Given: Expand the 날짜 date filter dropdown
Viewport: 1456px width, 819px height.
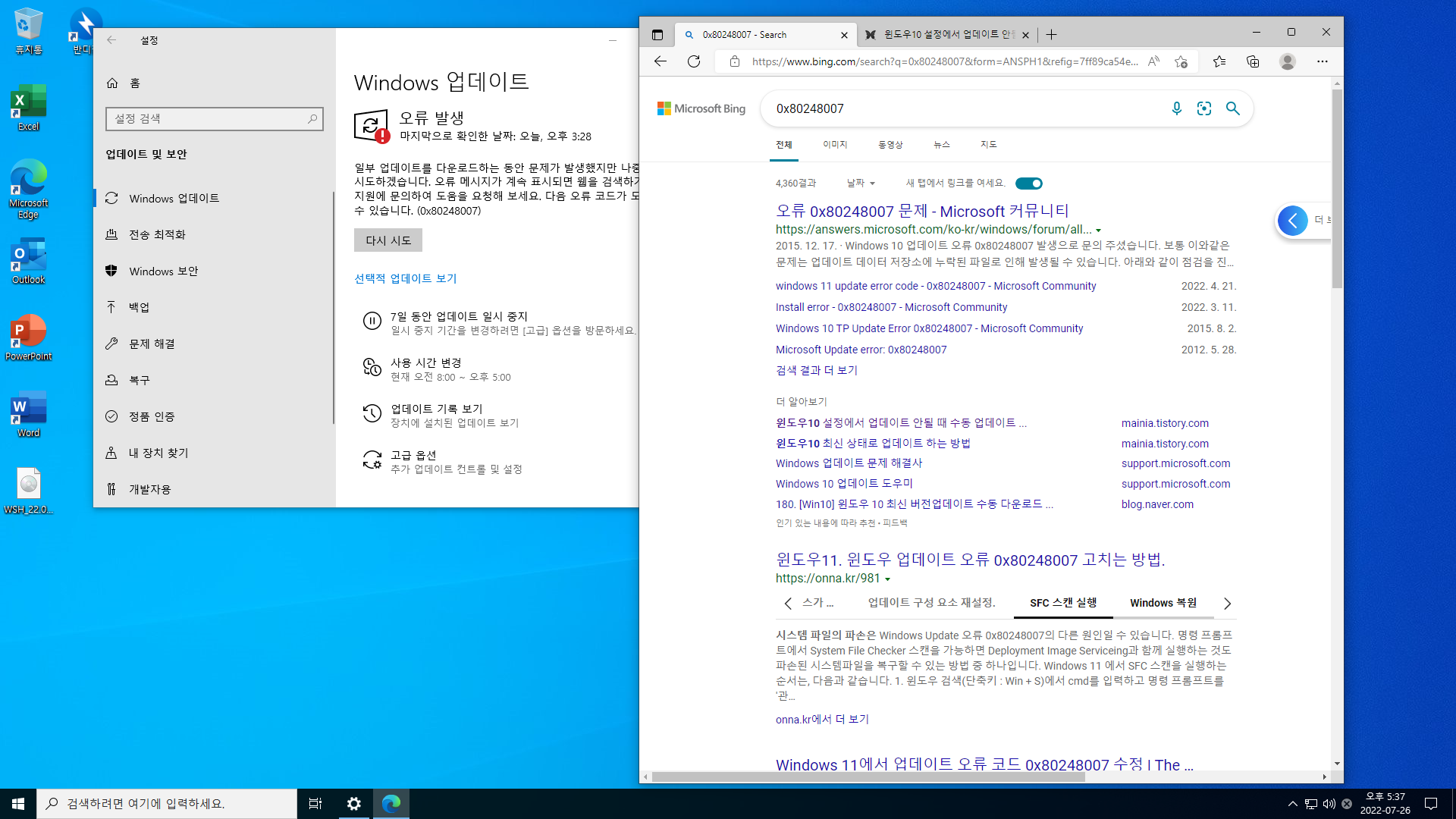Looking at the screenshot, I should 861,184.
